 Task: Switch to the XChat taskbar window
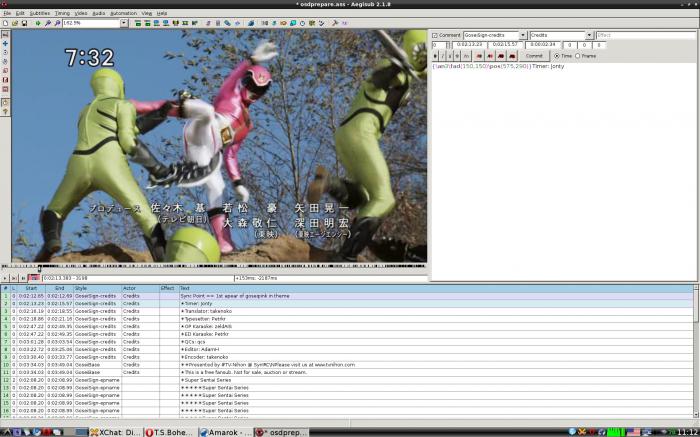116,432
